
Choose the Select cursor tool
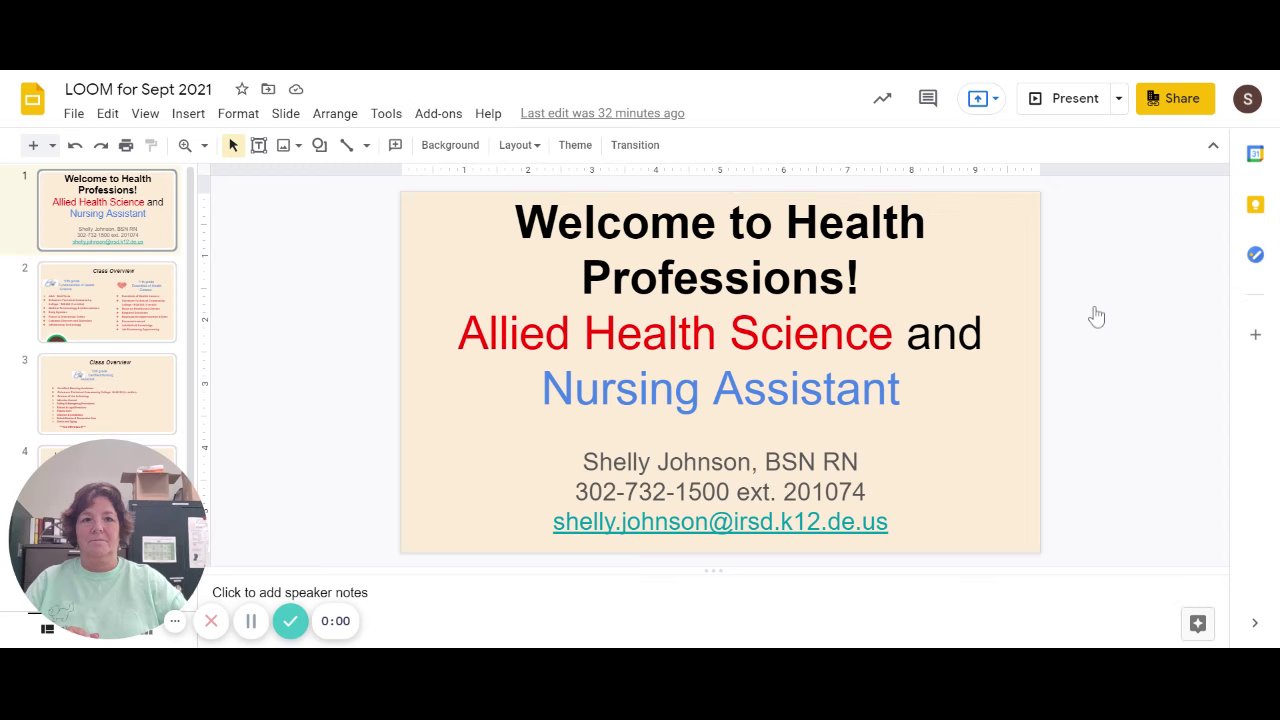tap(233, 145)
